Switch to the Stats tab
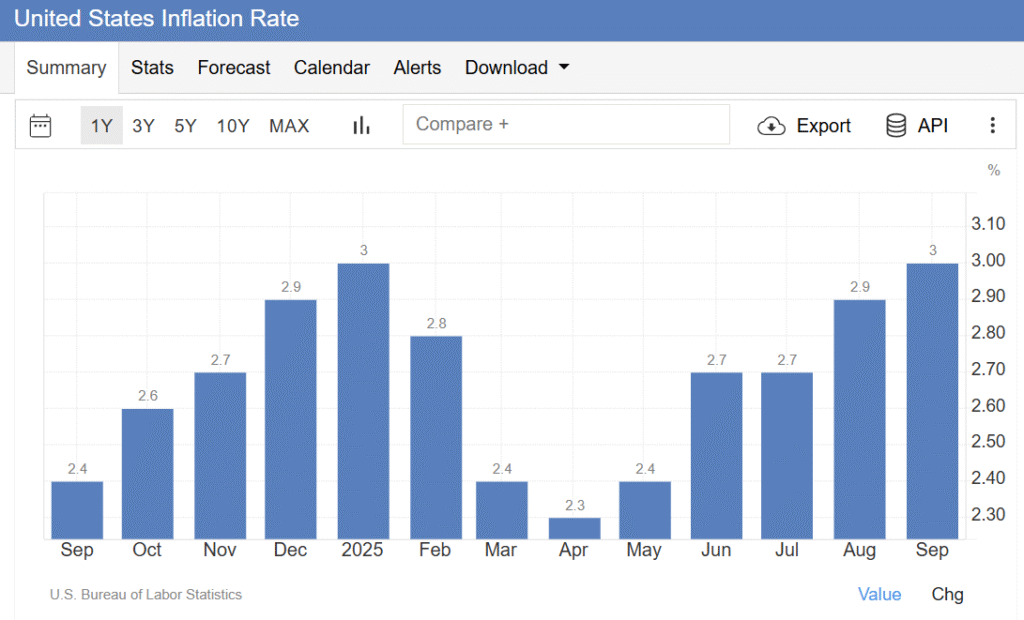The image size is (1024, 620). pyautogui.click(x=152, y=68)
